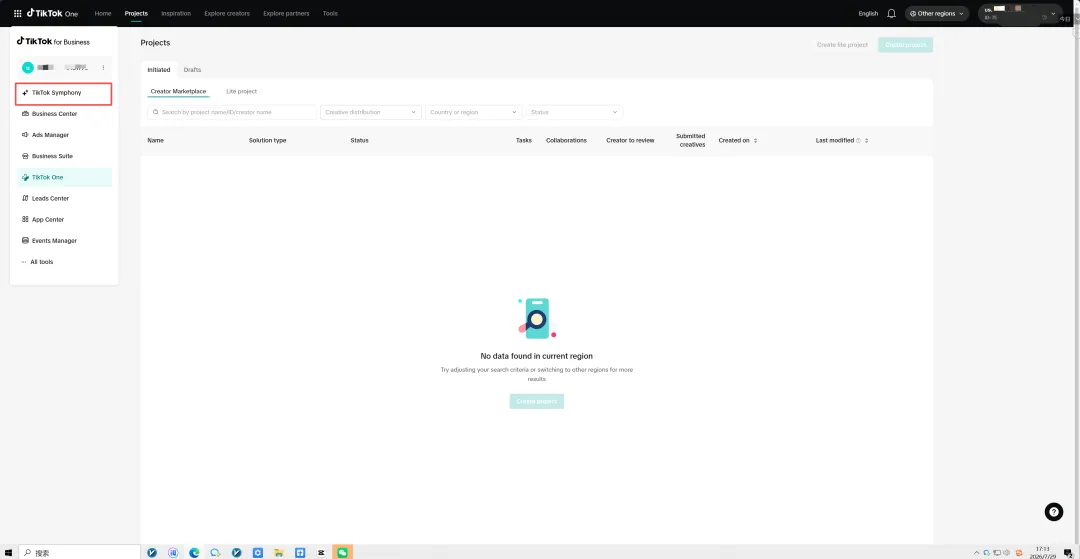This screenshot has width=1080, height=559.
Task: Click the Submitted creatives column header
Action: click(x=691, y=140)
